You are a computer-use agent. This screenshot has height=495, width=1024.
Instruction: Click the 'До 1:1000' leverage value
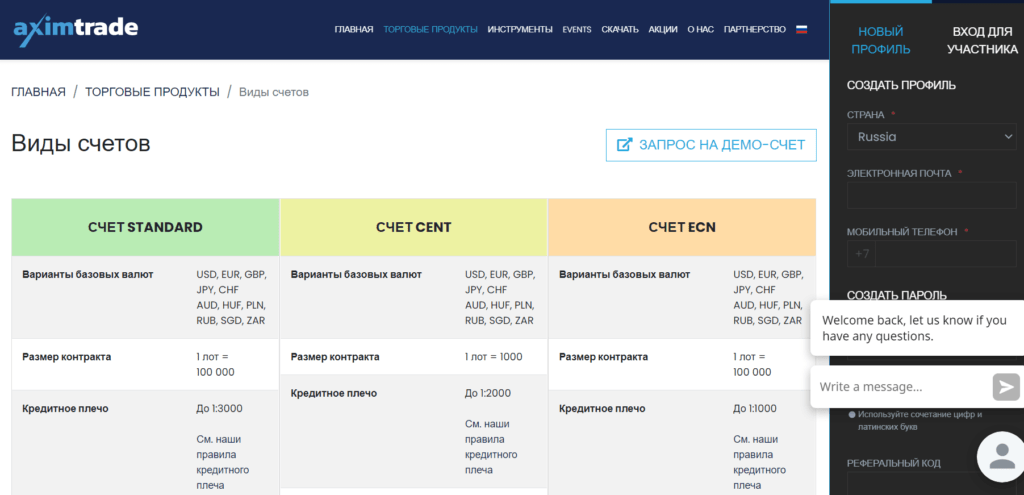[756, 409]
